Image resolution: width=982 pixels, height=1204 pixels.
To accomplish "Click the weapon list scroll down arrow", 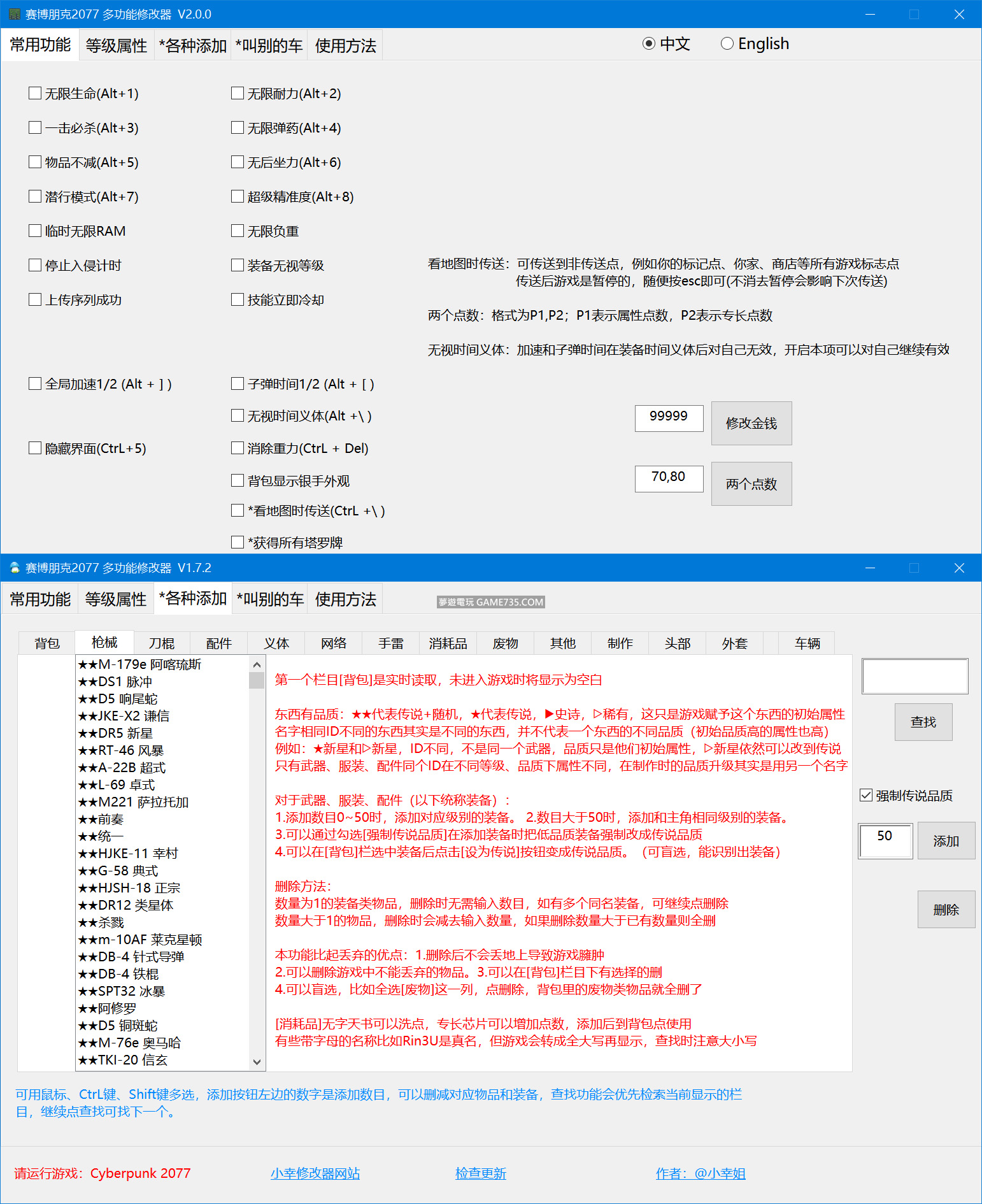I will click(x=257, y=1062).
